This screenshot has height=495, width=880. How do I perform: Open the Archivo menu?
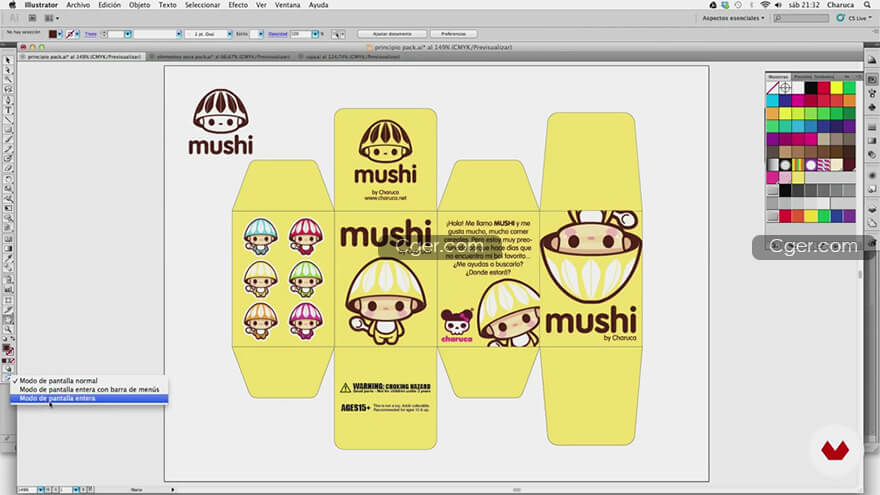click(x=78, y=4)
